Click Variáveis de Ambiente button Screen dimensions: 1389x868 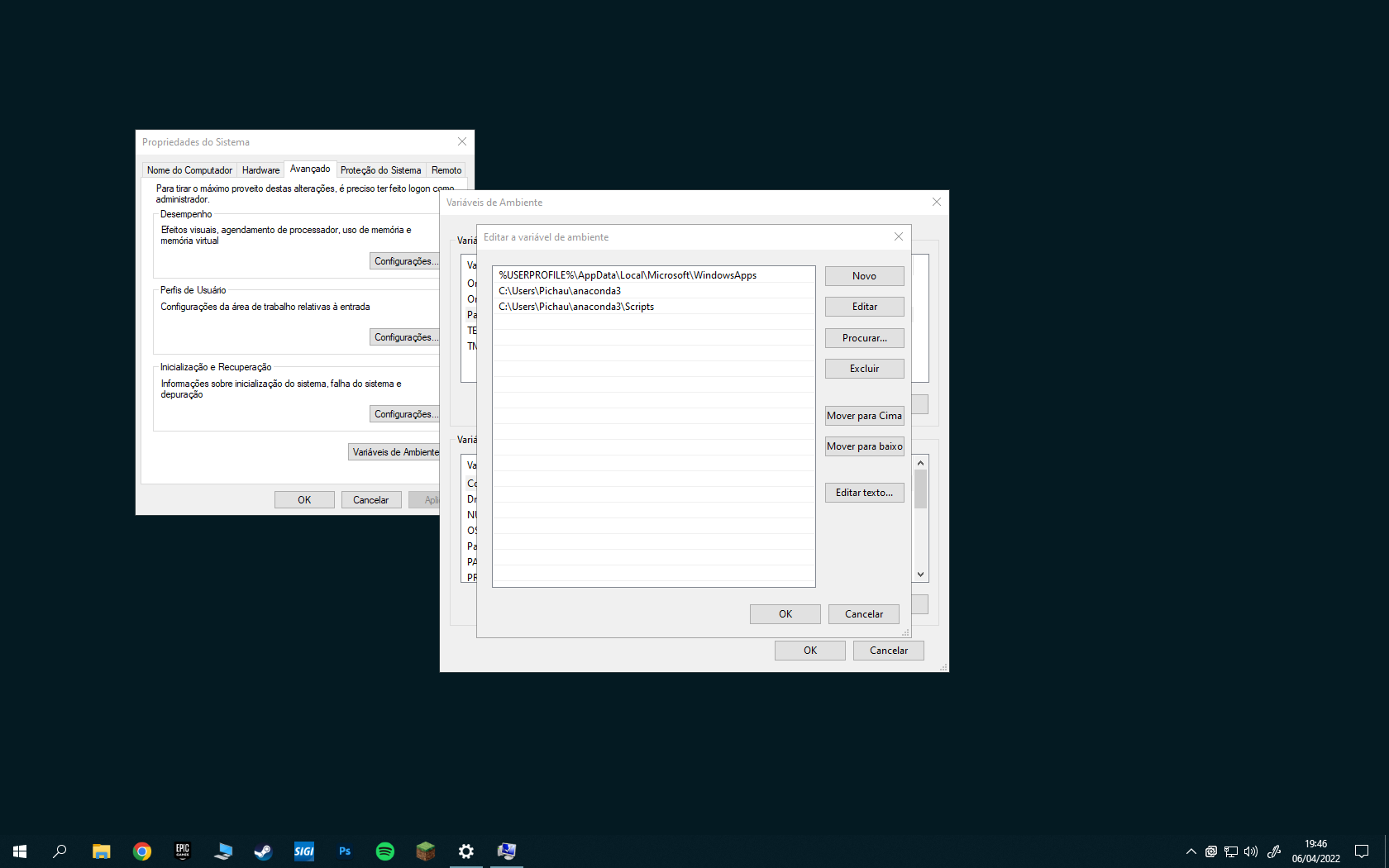click(x=394, y=452)
